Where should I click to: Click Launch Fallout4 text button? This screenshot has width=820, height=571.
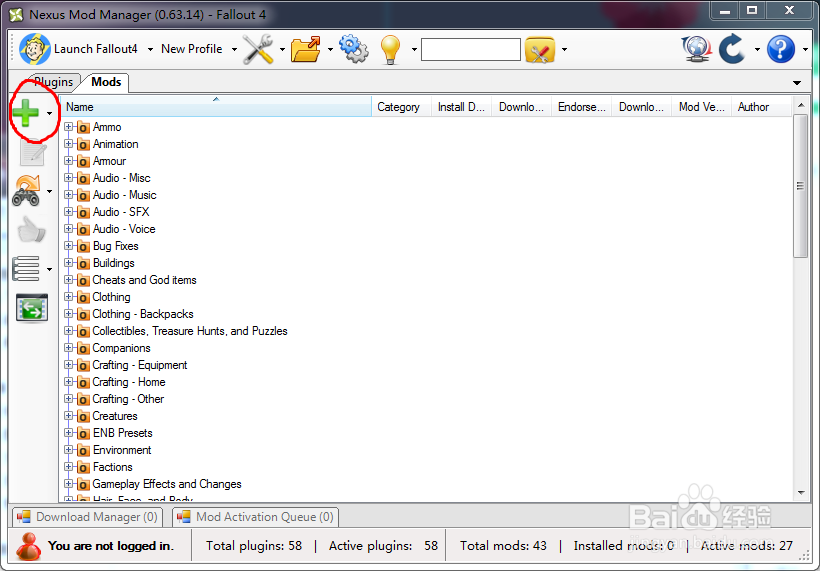(96, 49)
